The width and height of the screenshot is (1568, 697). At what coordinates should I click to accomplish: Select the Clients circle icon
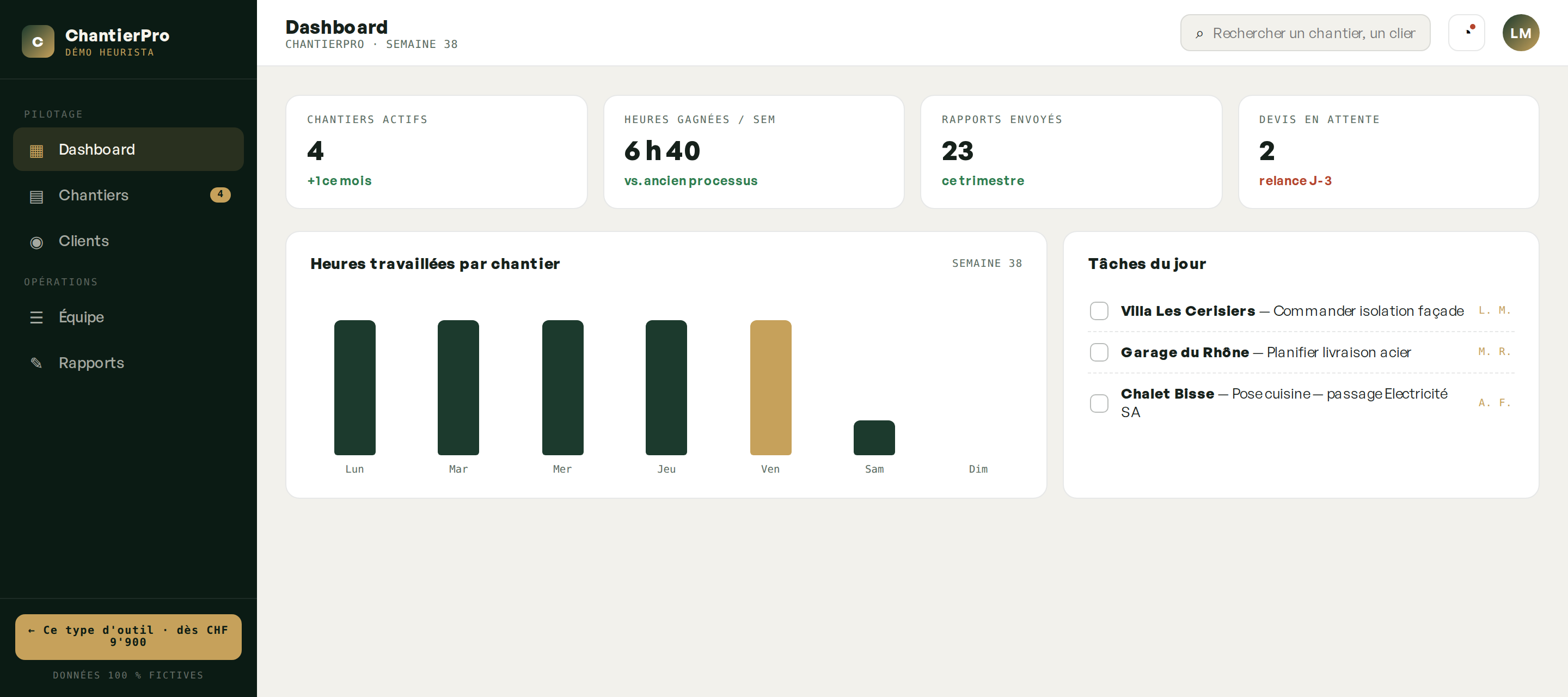36,242
